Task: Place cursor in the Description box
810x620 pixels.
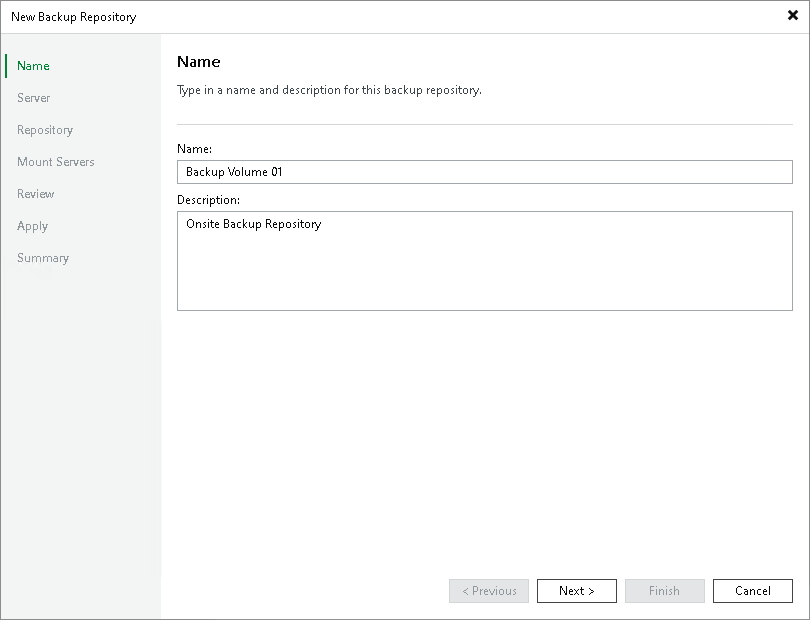Action: 484,260
